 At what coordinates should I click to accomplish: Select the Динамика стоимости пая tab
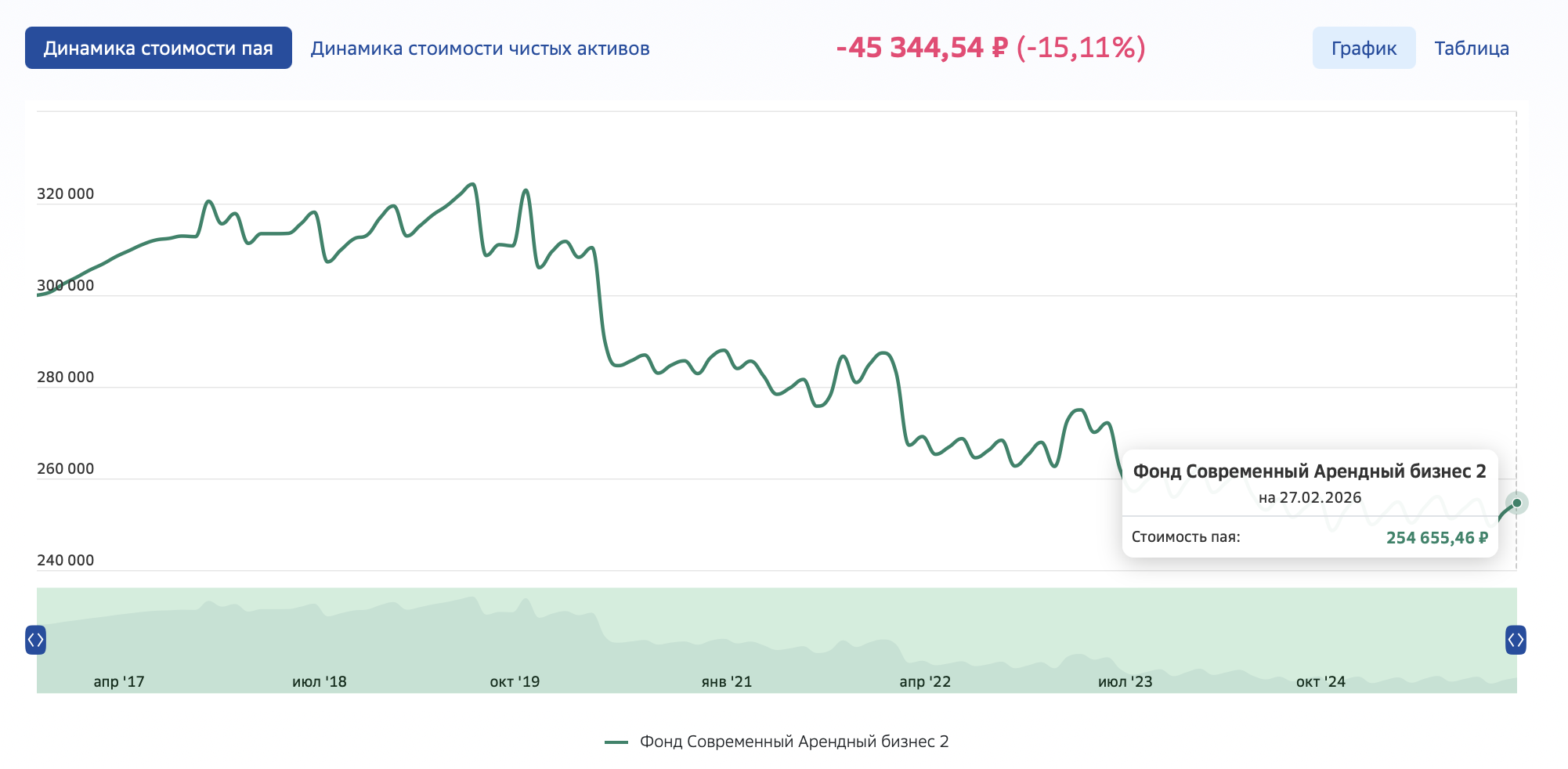158,48
